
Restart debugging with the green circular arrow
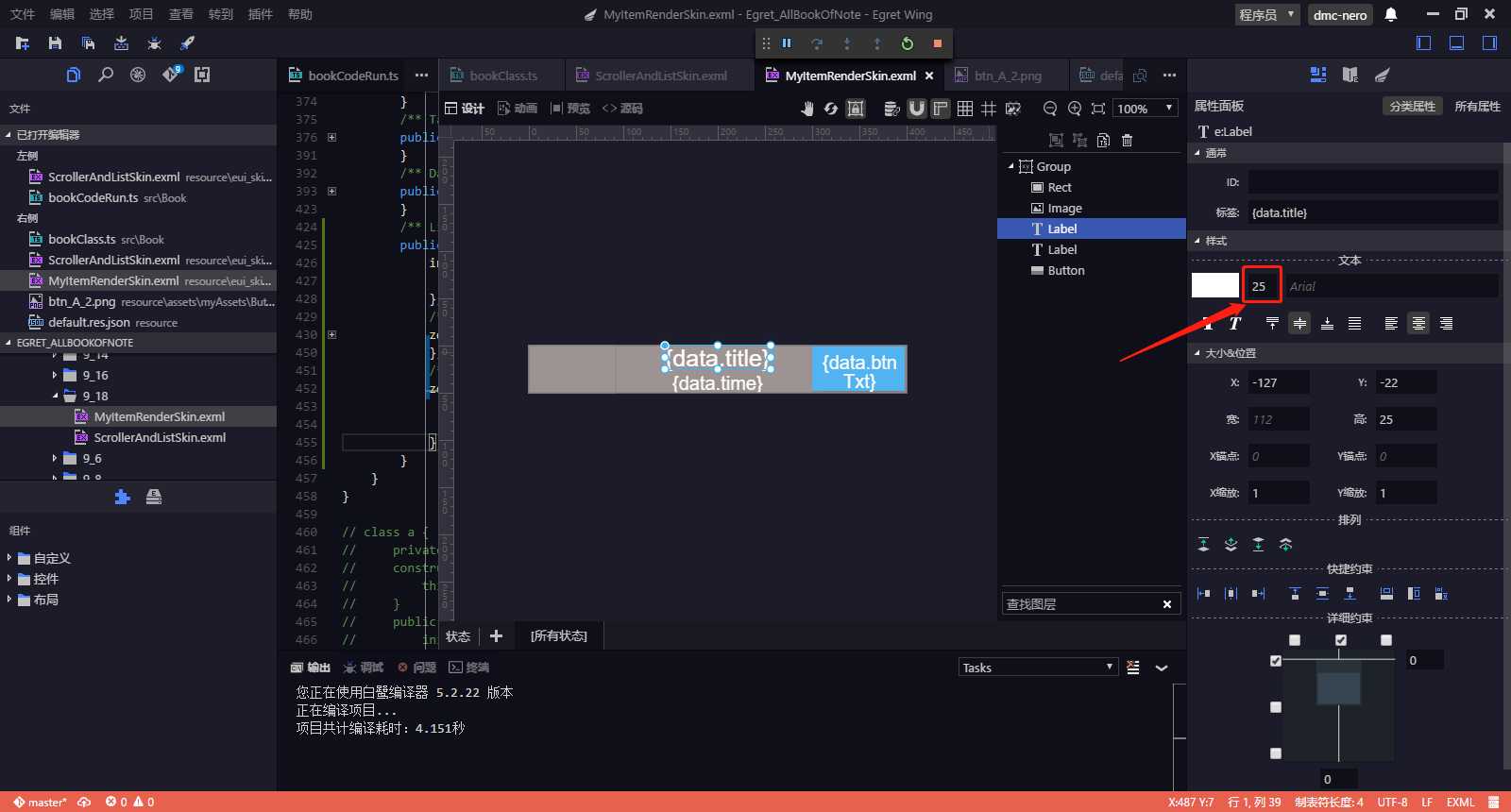(908, 43)
